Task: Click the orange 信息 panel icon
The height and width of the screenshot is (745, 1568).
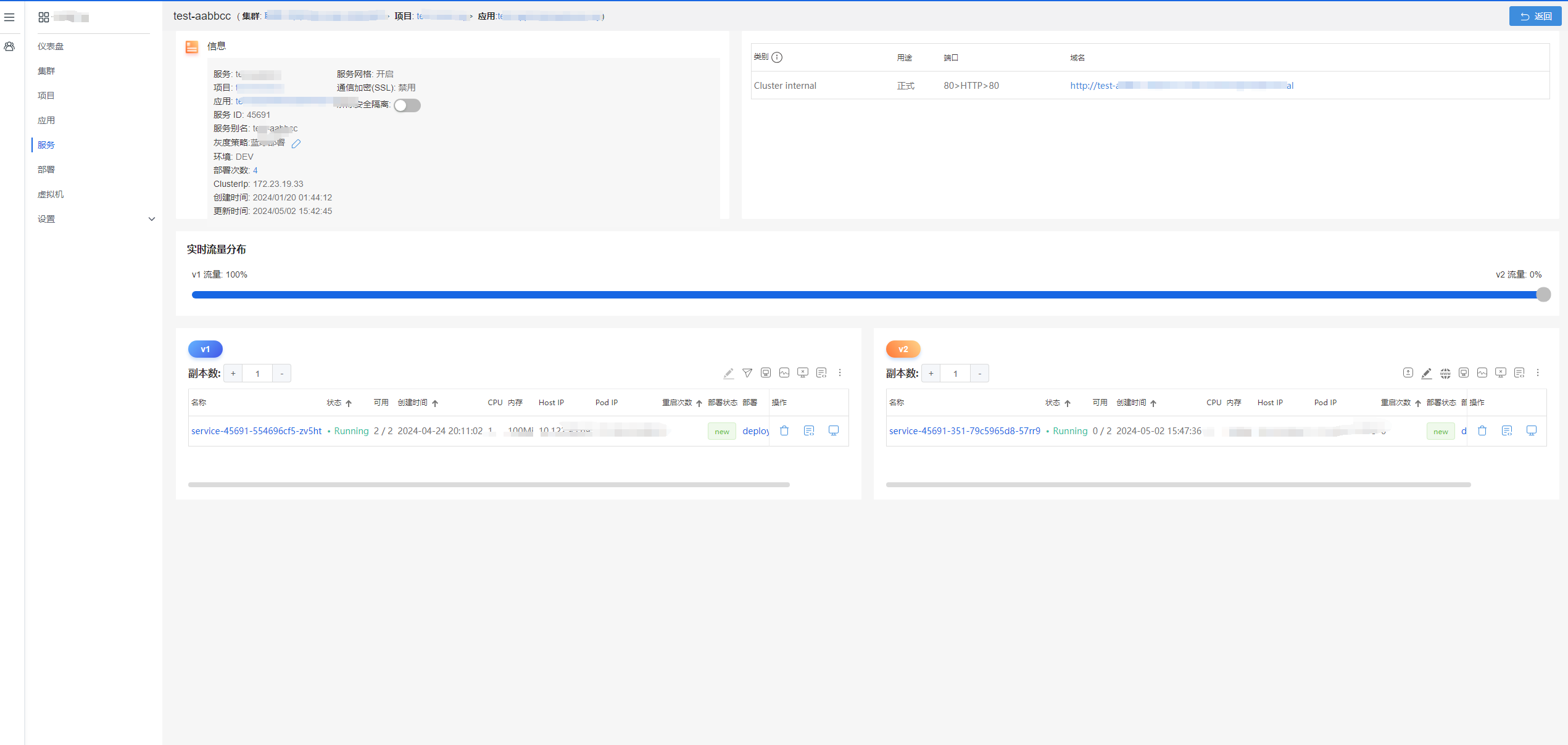Action: pos(192,47)
